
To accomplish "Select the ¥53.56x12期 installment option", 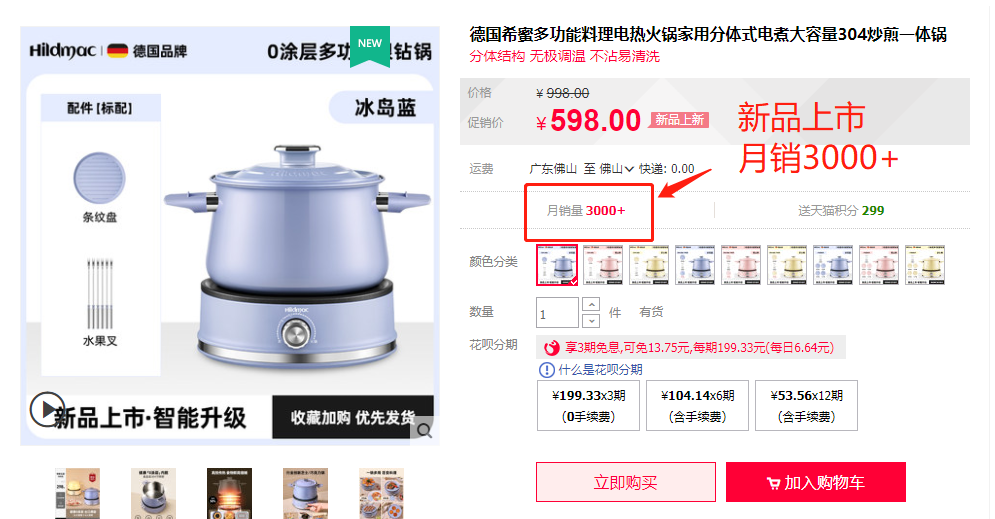I will 807,406.
